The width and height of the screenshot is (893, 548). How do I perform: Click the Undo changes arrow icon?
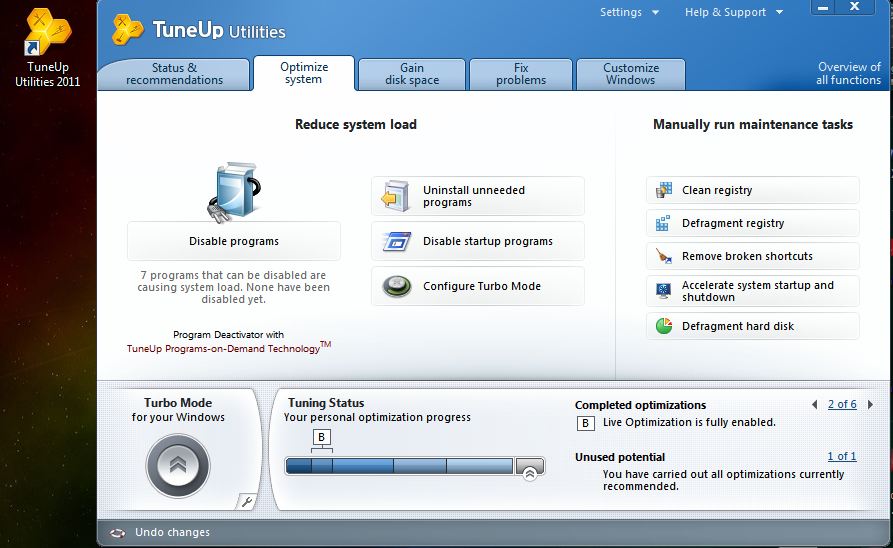[117, 533]
